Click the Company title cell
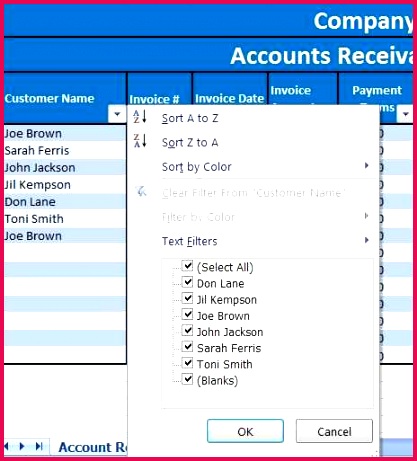The image size is (417, 461). point(208,21)
